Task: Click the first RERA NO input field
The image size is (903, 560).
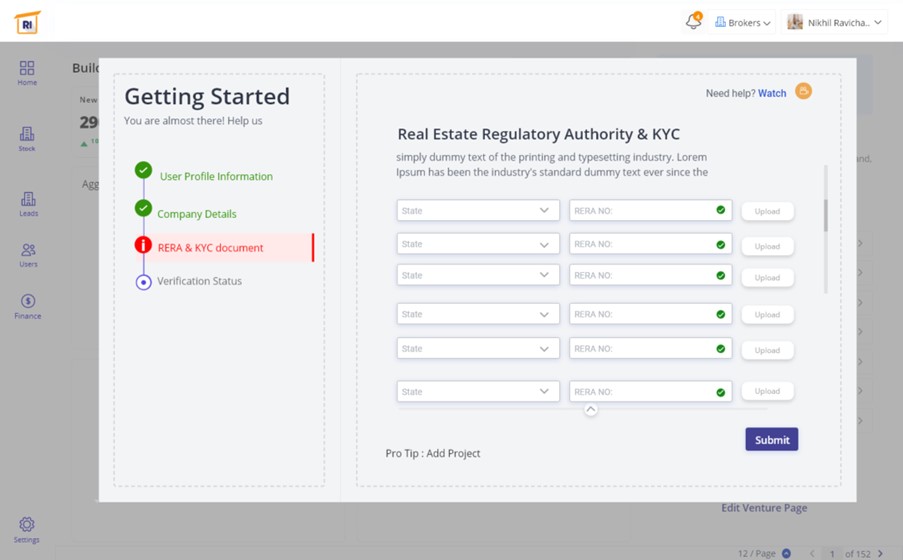Action: (x=640, y=211)
